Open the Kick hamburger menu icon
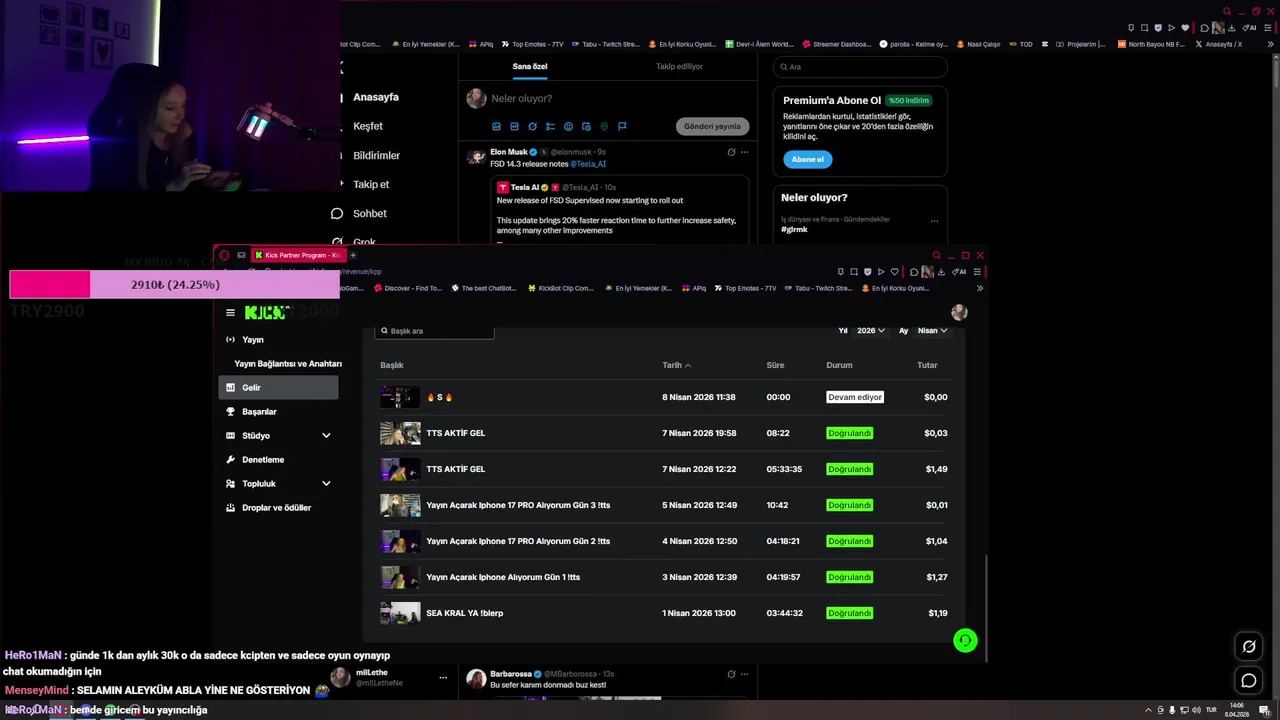1280x720 pixels. coord(230,312)
